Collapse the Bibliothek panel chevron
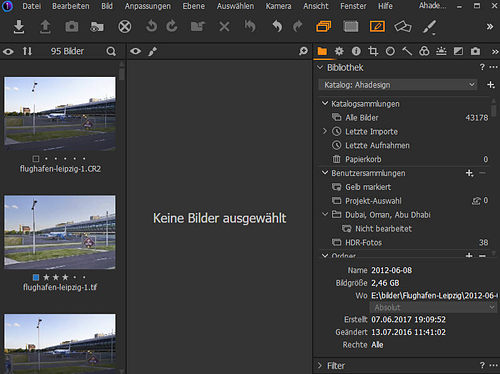The width and height of the screenshot is (500, 374). click(x=320, y=68)
